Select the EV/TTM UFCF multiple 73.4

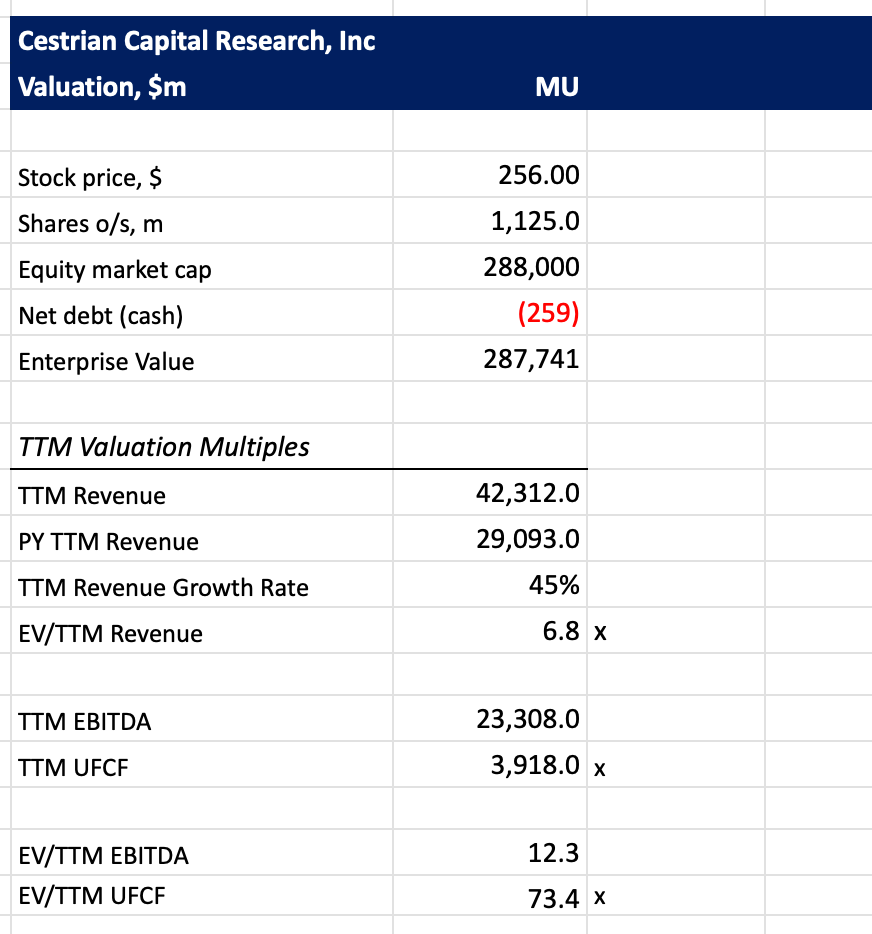553,898
